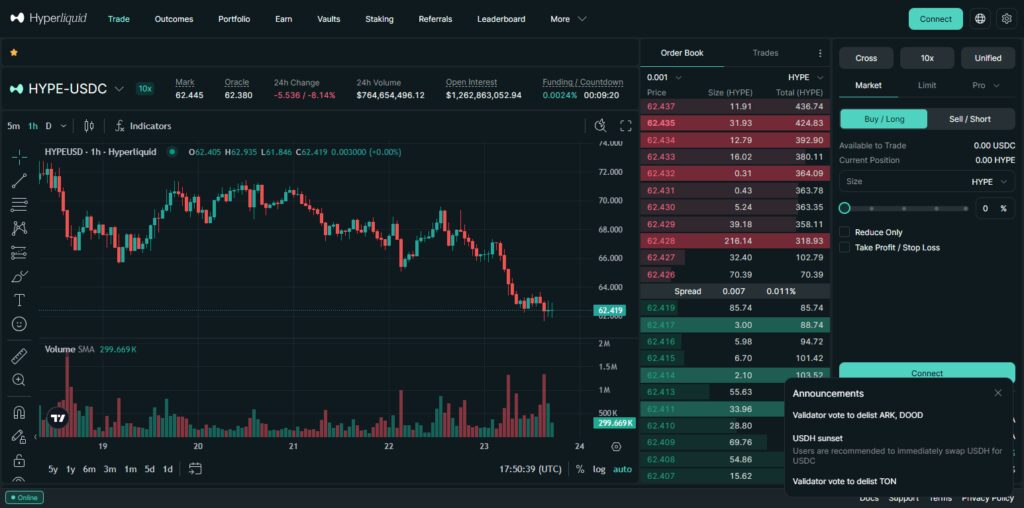Select the forecasting and measurement tool

click(20, 252)
